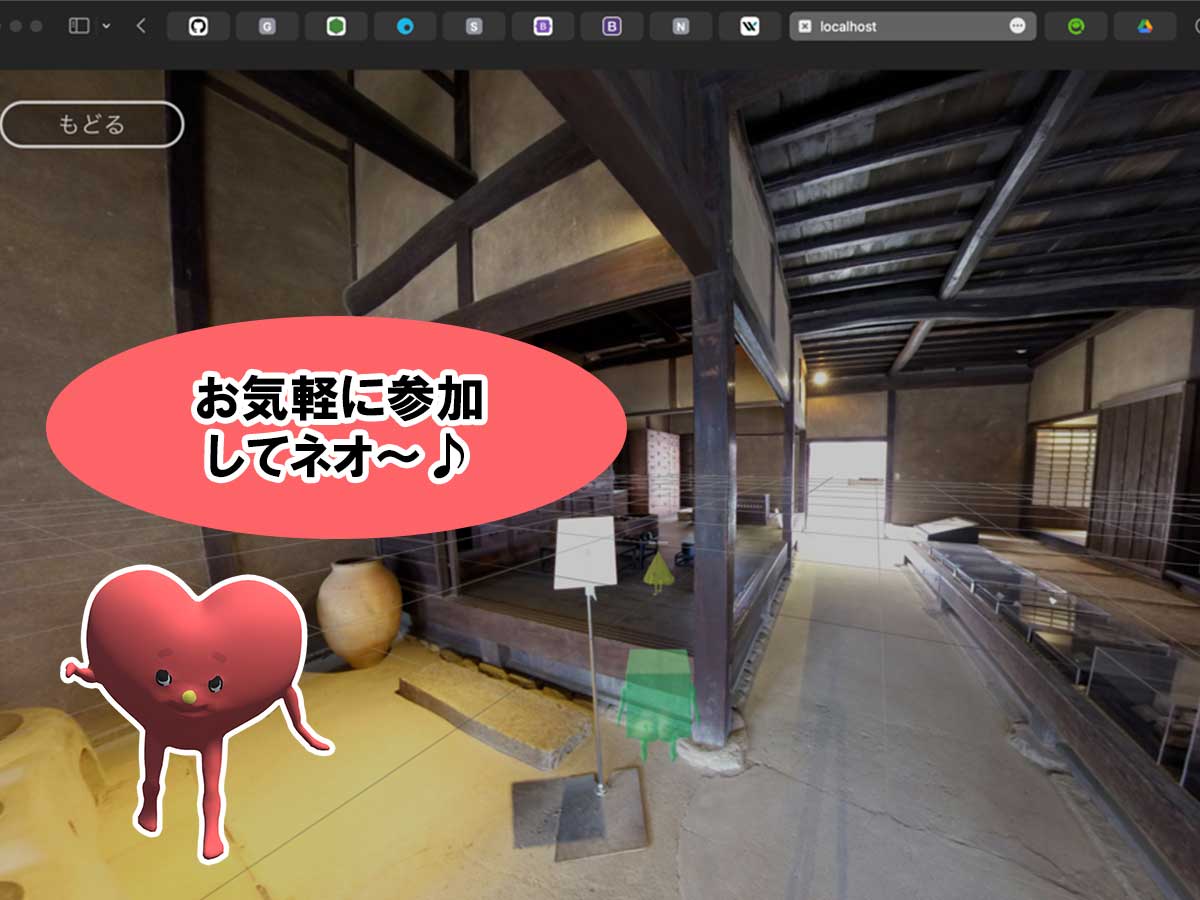Image resolution: width=1200 pixels, height=900 pixels.
Task: Click the small yellow cone avatar
Action: pyautogui.click(x=657, y=575)
